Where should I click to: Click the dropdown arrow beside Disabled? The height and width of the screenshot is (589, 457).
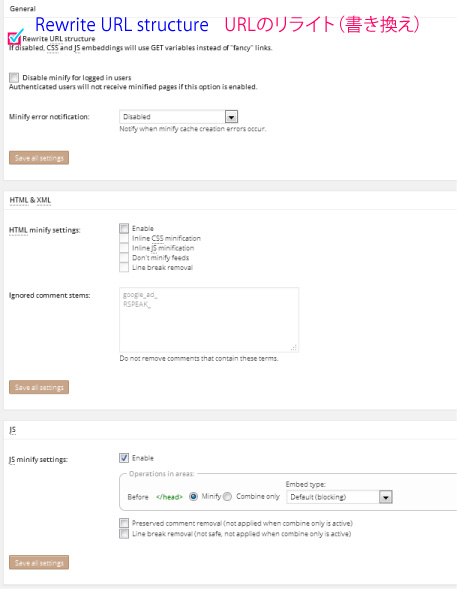(231, 117)
